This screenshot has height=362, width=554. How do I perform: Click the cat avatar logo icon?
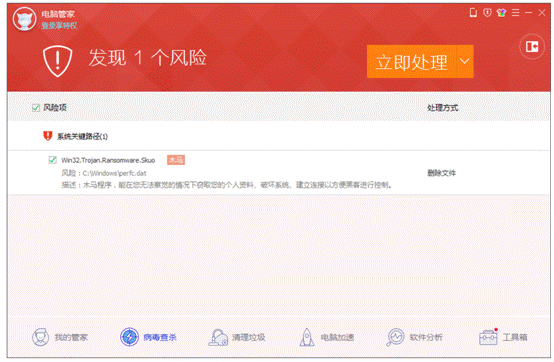click(x=24, y=19)
